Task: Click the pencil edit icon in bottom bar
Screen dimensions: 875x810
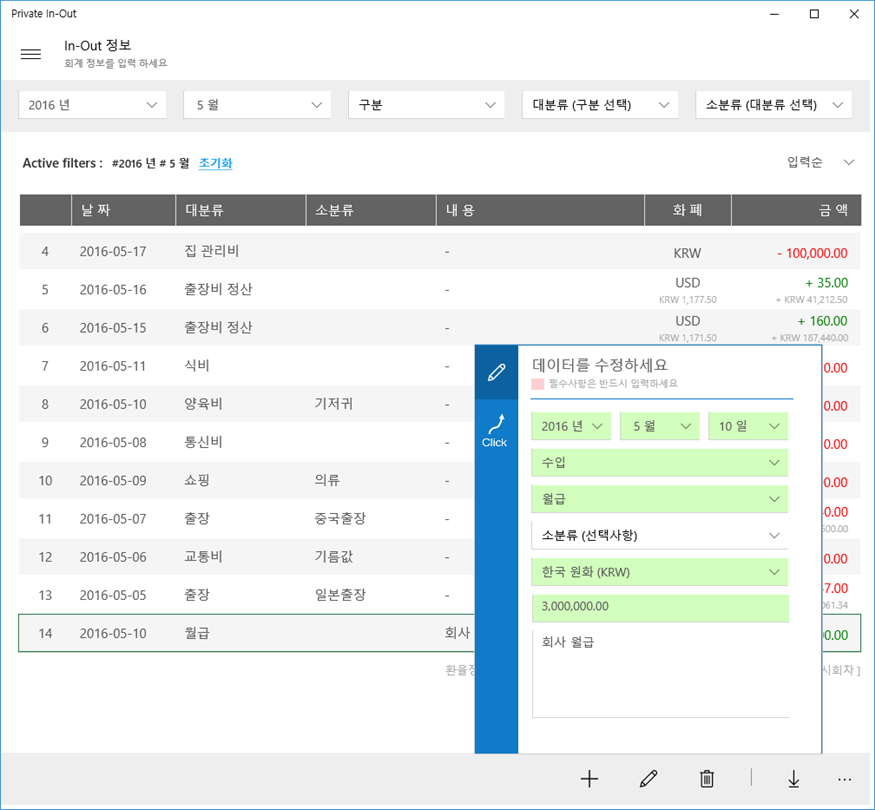Action: pos(648,779)
